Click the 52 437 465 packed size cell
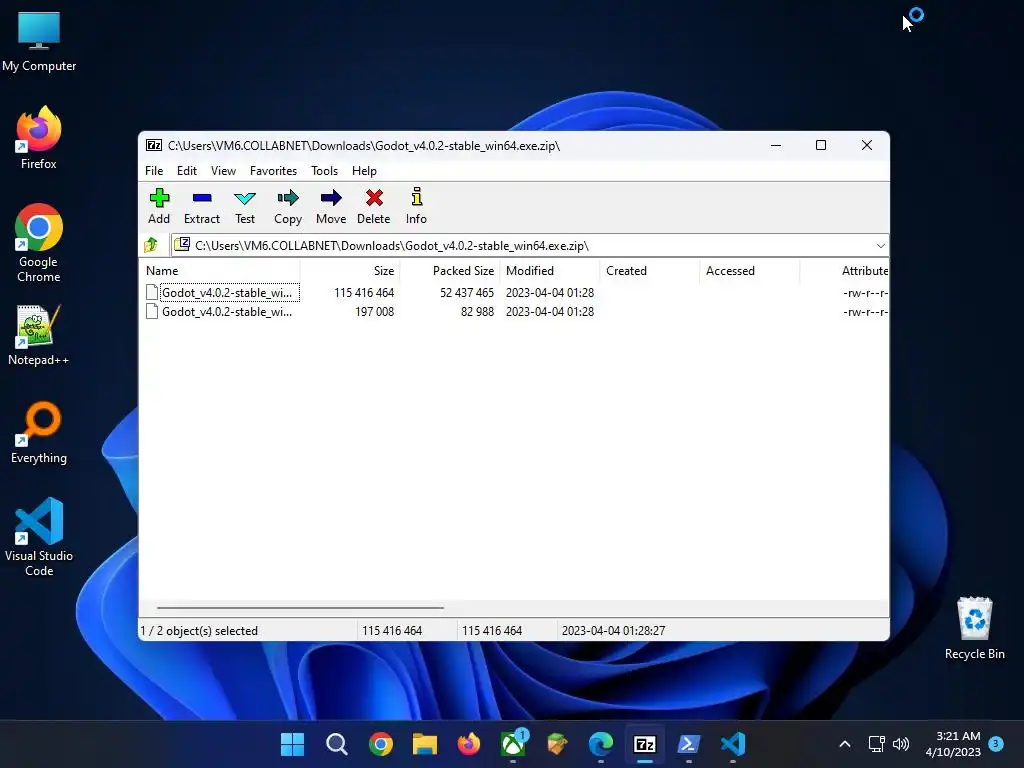Screen dimensions: 1024x768 pos(467,293)
